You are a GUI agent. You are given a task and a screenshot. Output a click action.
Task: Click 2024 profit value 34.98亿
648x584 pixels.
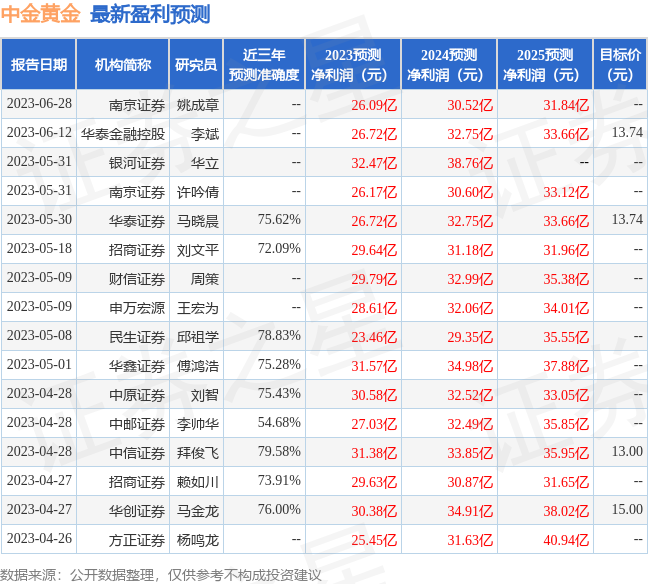point(470,366)
